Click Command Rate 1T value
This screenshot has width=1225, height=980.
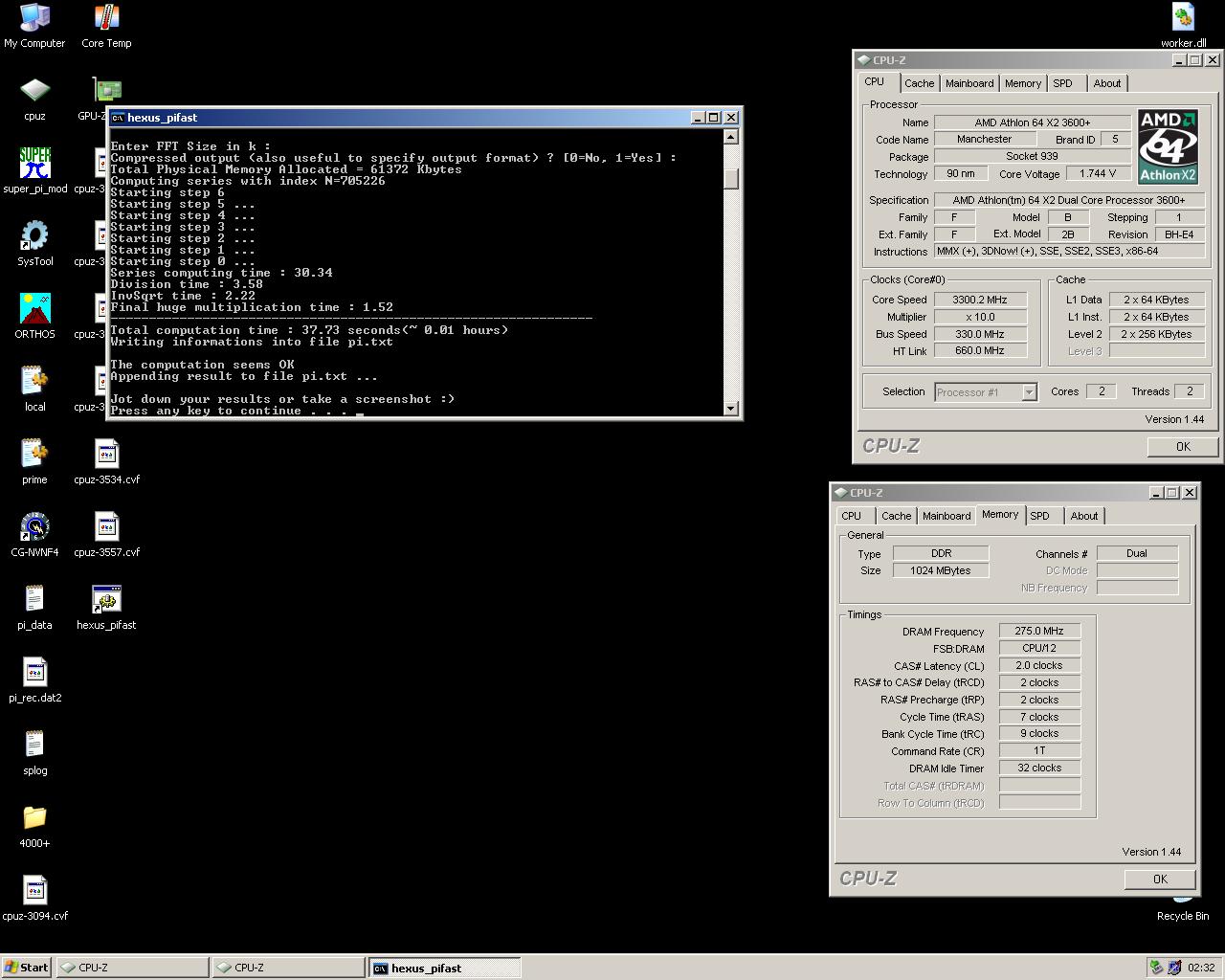tap(1039, 751)
